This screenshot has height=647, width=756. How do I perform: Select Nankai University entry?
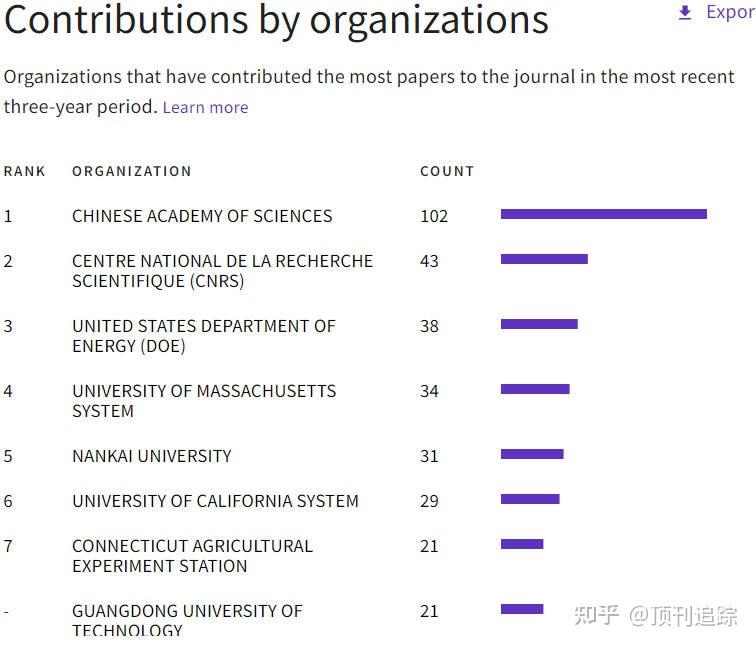click(152, 456)
